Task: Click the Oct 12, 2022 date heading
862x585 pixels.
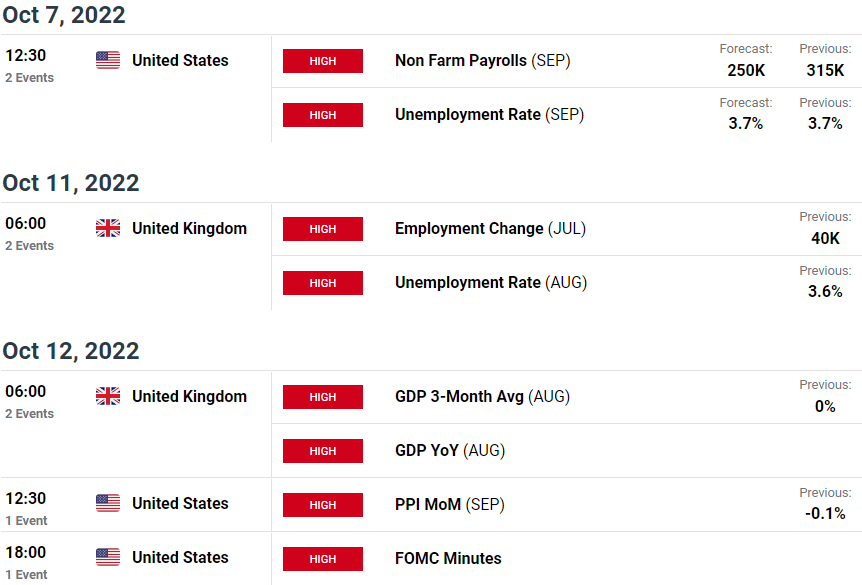Action: tap(71, 351)
